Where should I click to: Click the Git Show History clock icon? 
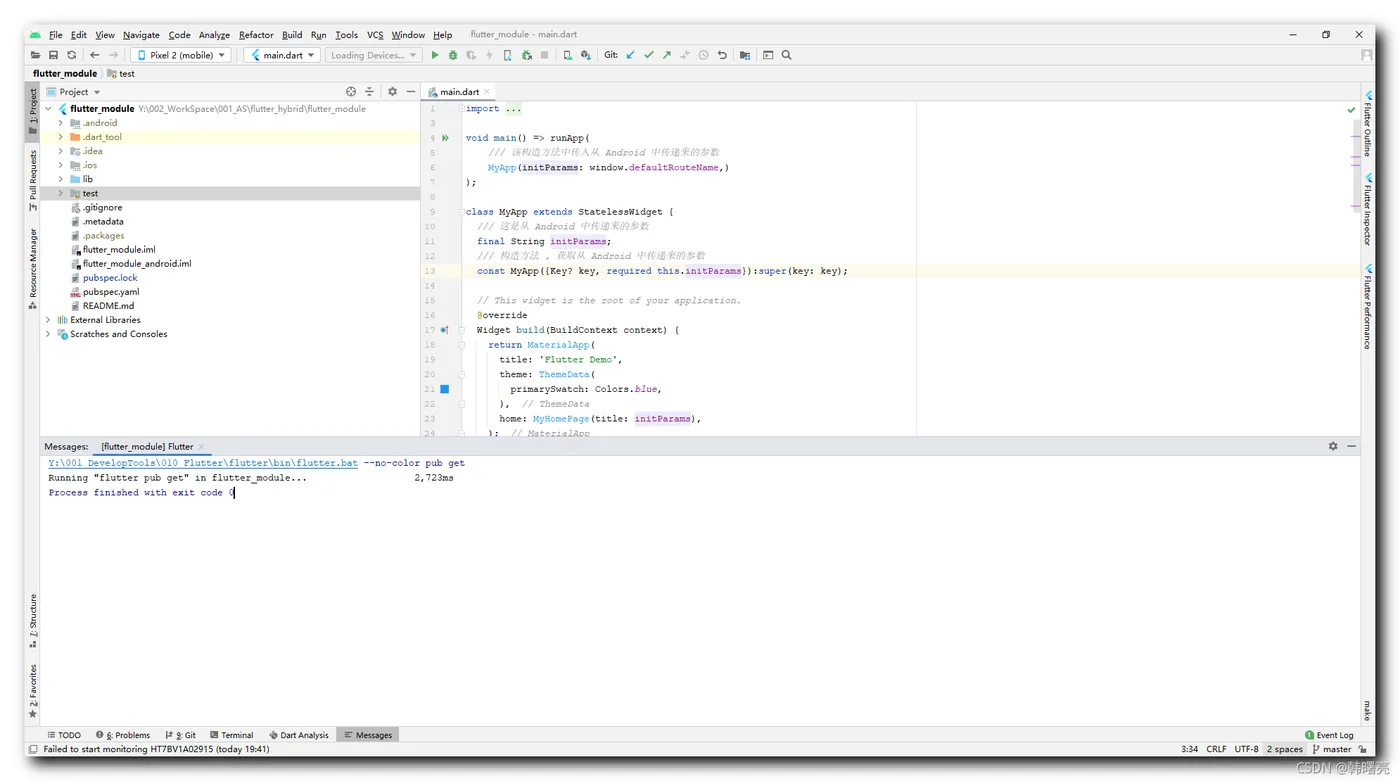703,55
